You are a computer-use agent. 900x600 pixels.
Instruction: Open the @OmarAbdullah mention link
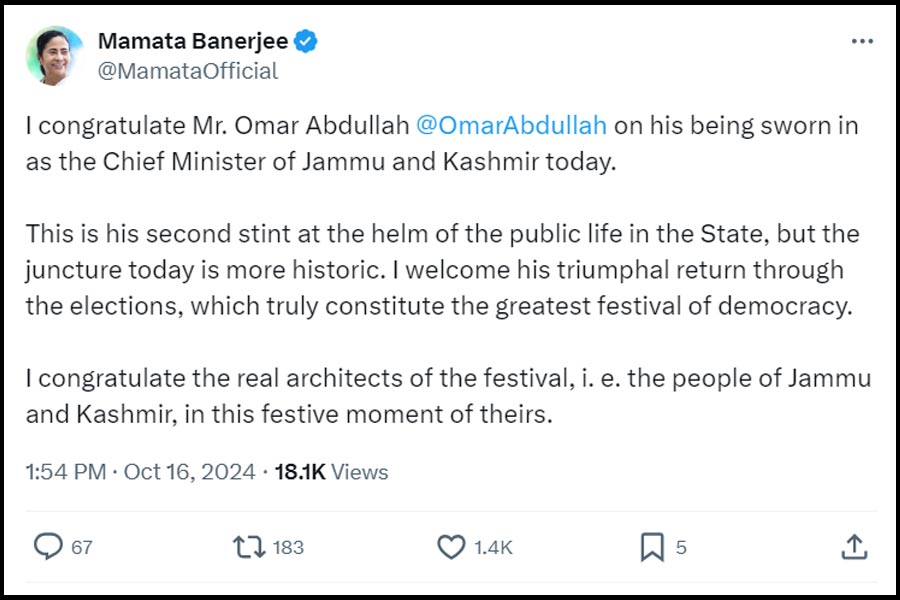coord(510,126)
